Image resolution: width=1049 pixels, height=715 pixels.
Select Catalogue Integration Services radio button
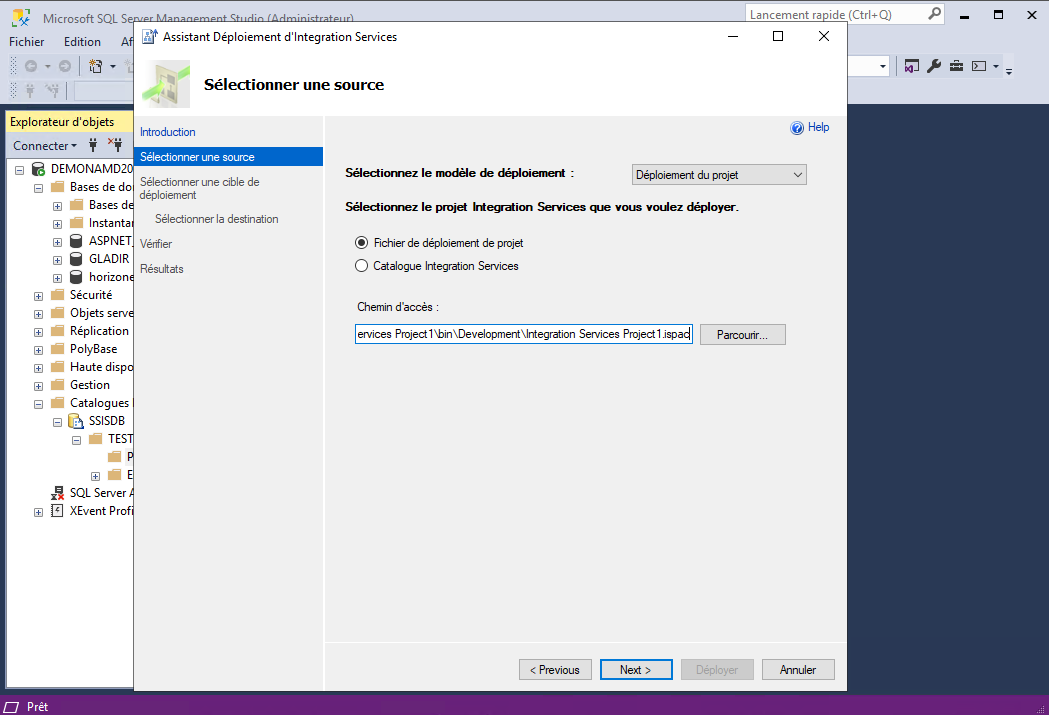click(x=361, y=266)
